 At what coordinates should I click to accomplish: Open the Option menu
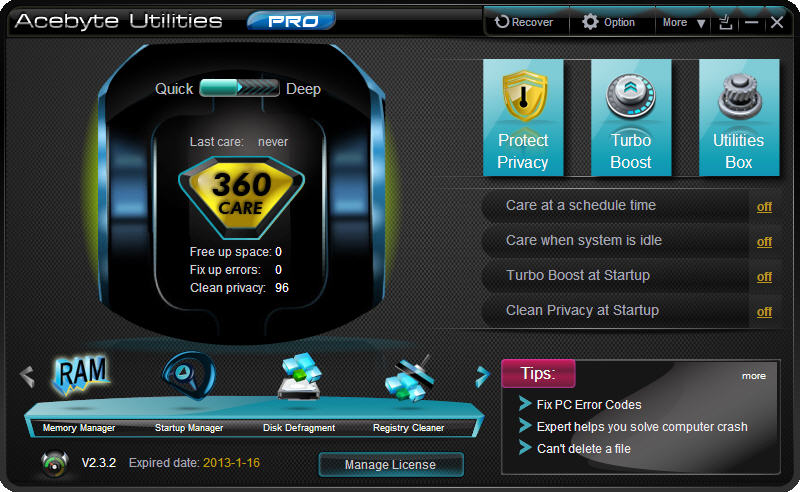609,22
